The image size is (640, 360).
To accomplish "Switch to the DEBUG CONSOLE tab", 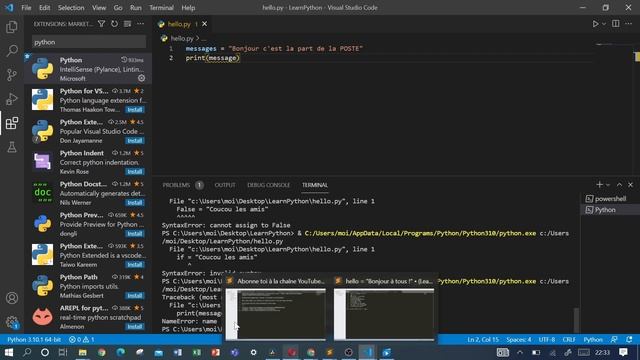I will pyautogui.click(x=269, y=185).
